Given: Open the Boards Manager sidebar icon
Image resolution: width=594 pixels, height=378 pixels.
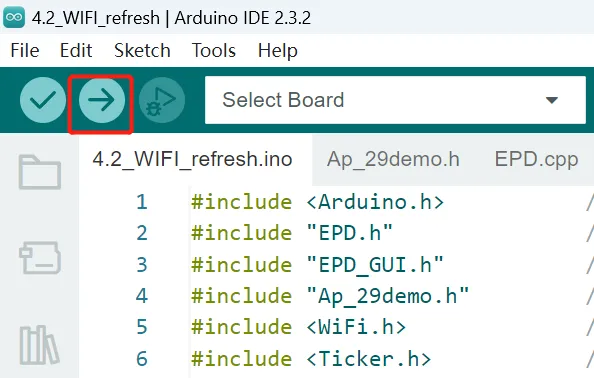Looking at the screenshot, I should (x=40, y=258).
